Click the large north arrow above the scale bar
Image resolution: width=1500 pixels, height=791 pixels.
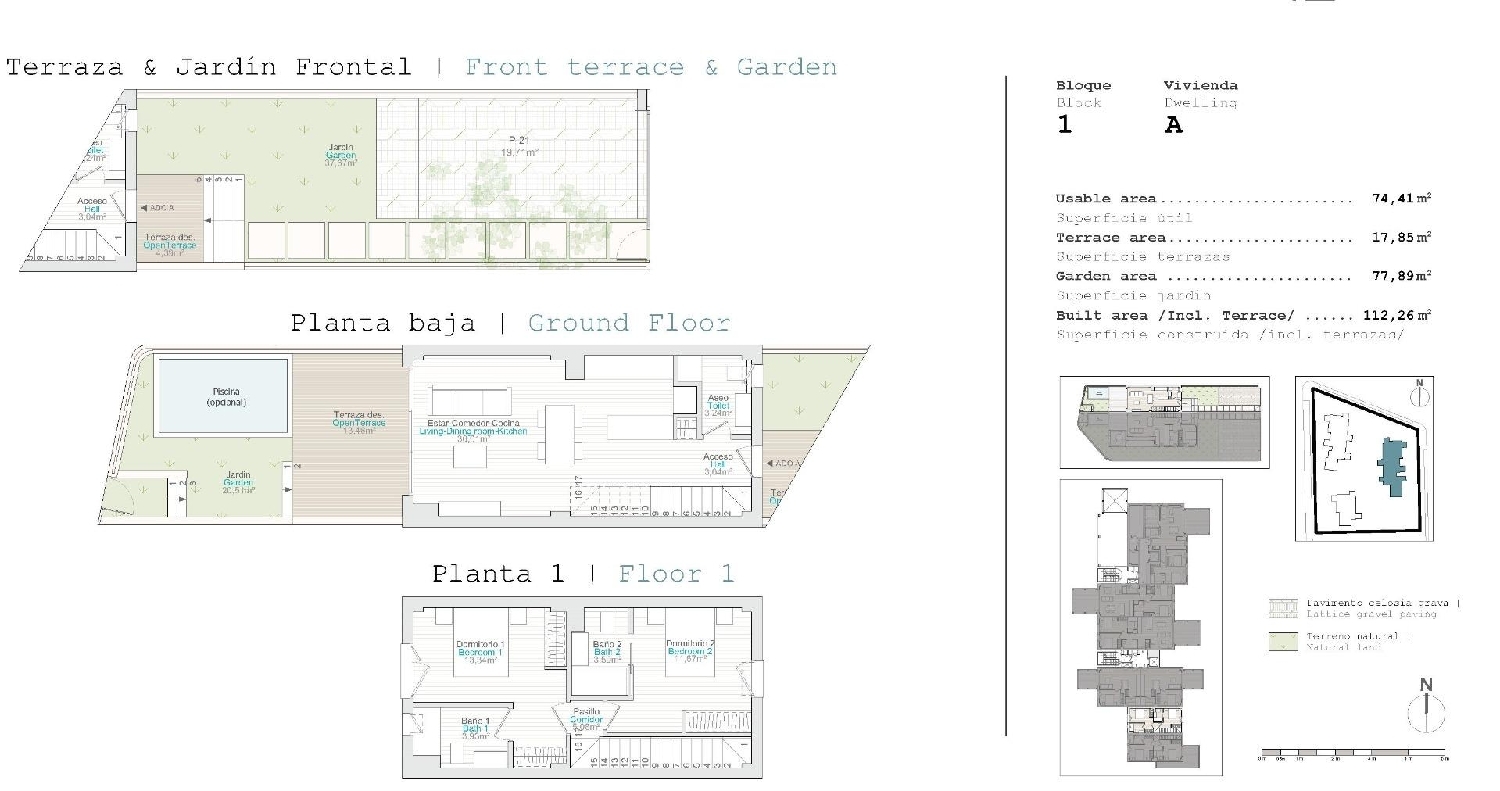pyautogui.click(x=1426, y=707)
